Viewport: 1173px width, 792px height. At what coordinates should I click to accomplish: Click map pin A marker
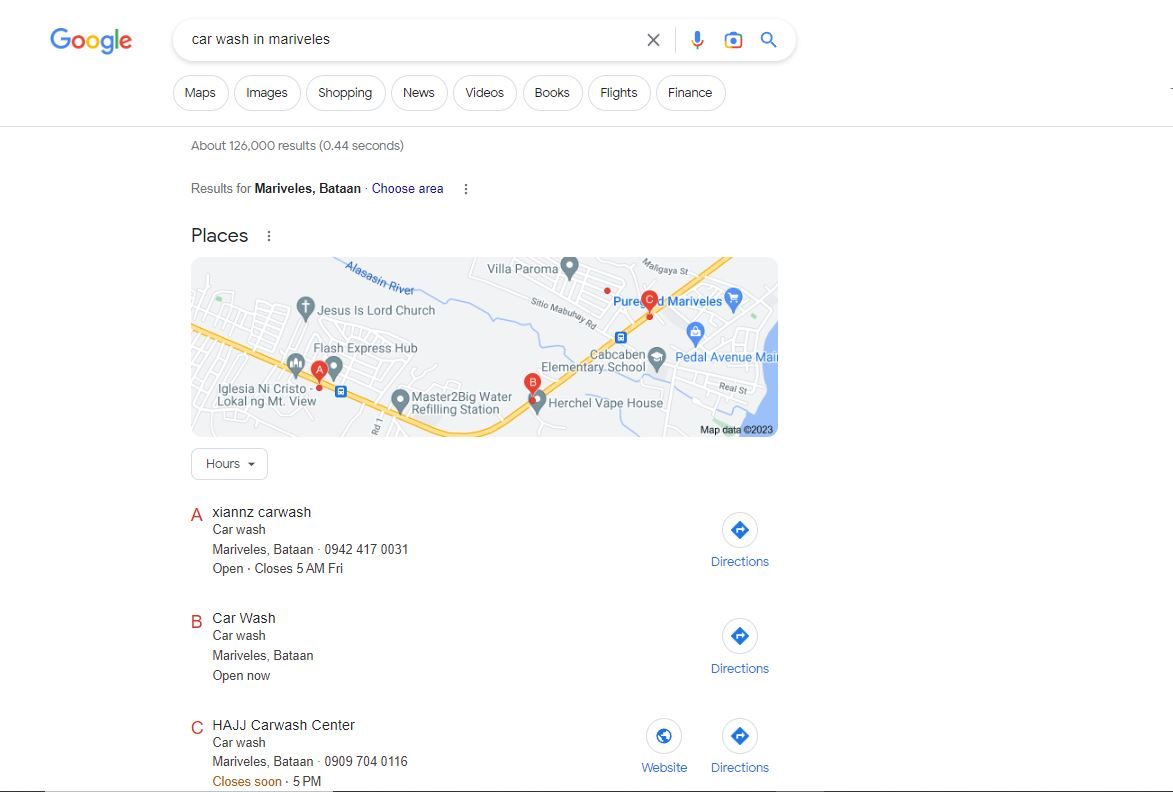319,371
